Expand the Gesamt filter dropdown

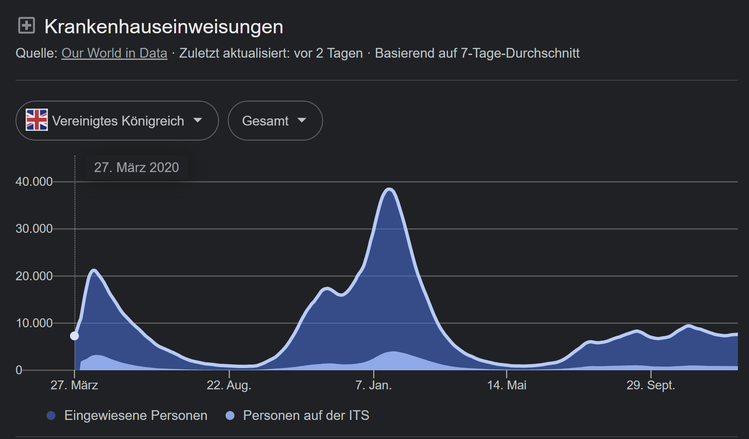(274, 121)
